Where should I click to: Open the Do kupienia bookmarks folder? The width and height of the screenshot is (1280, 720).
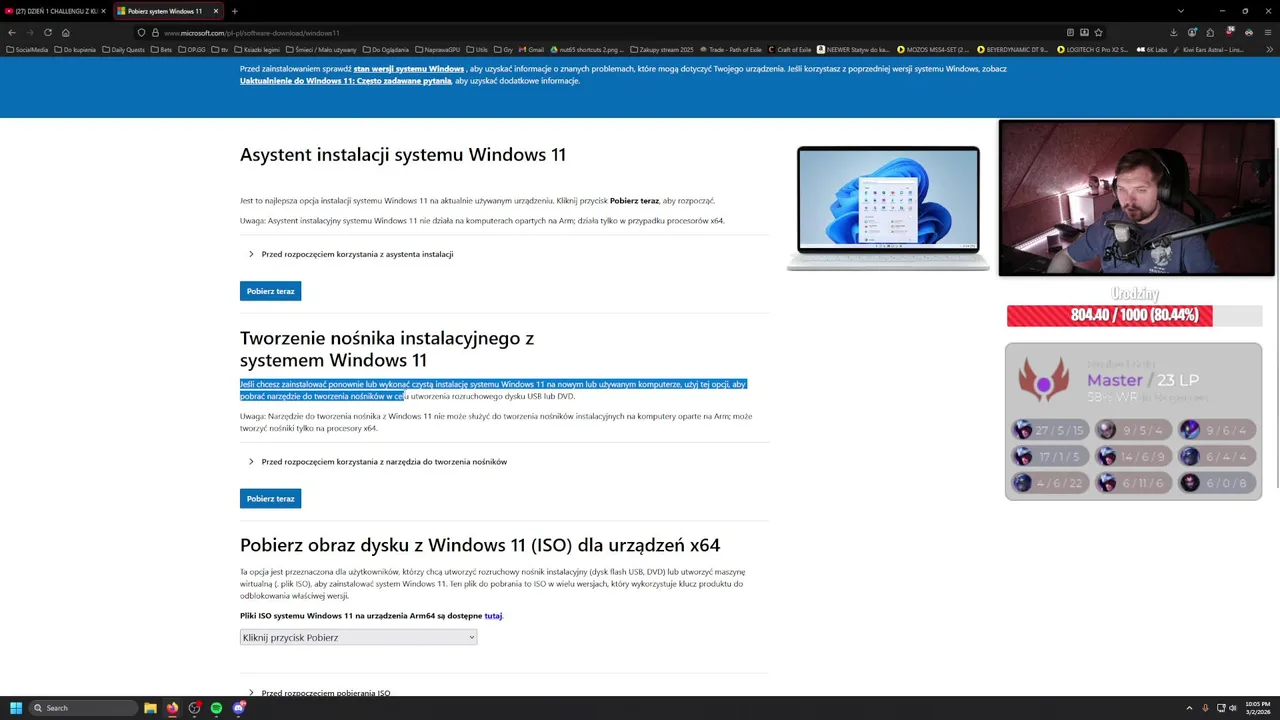[x=77, y=49]
